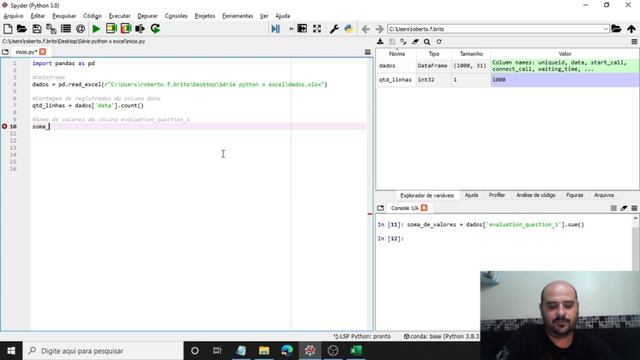Go forward to next cursor location

[380, 29]
